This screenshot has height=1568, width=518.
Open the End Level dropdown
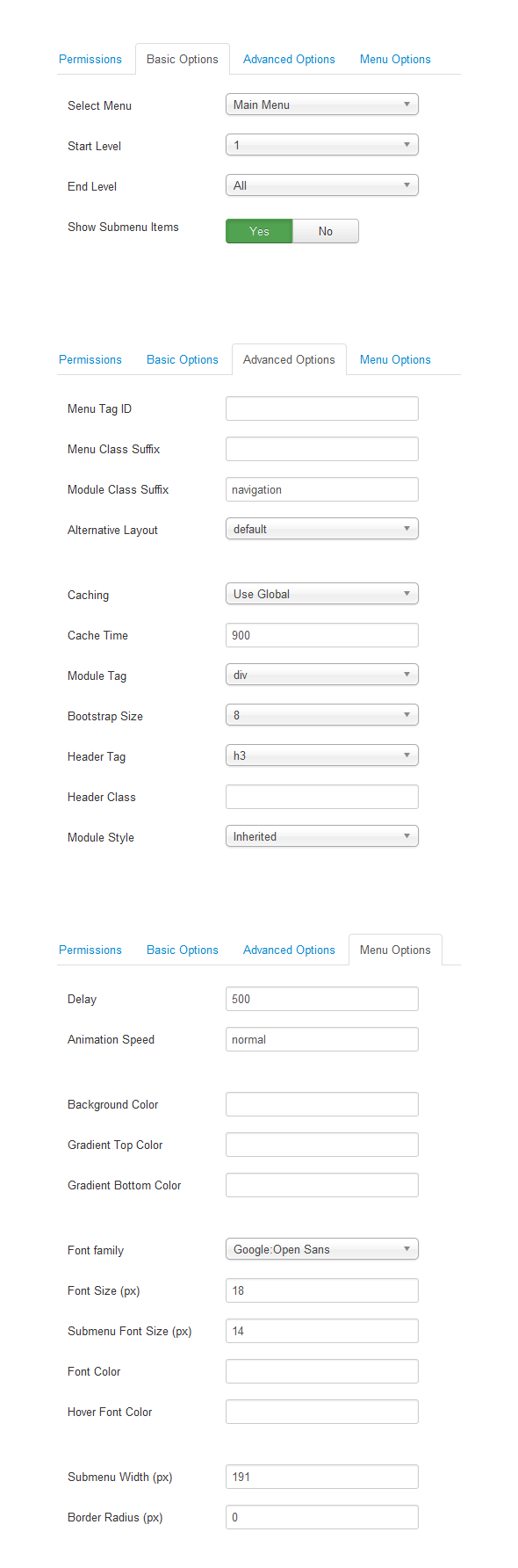pos(322,185)
